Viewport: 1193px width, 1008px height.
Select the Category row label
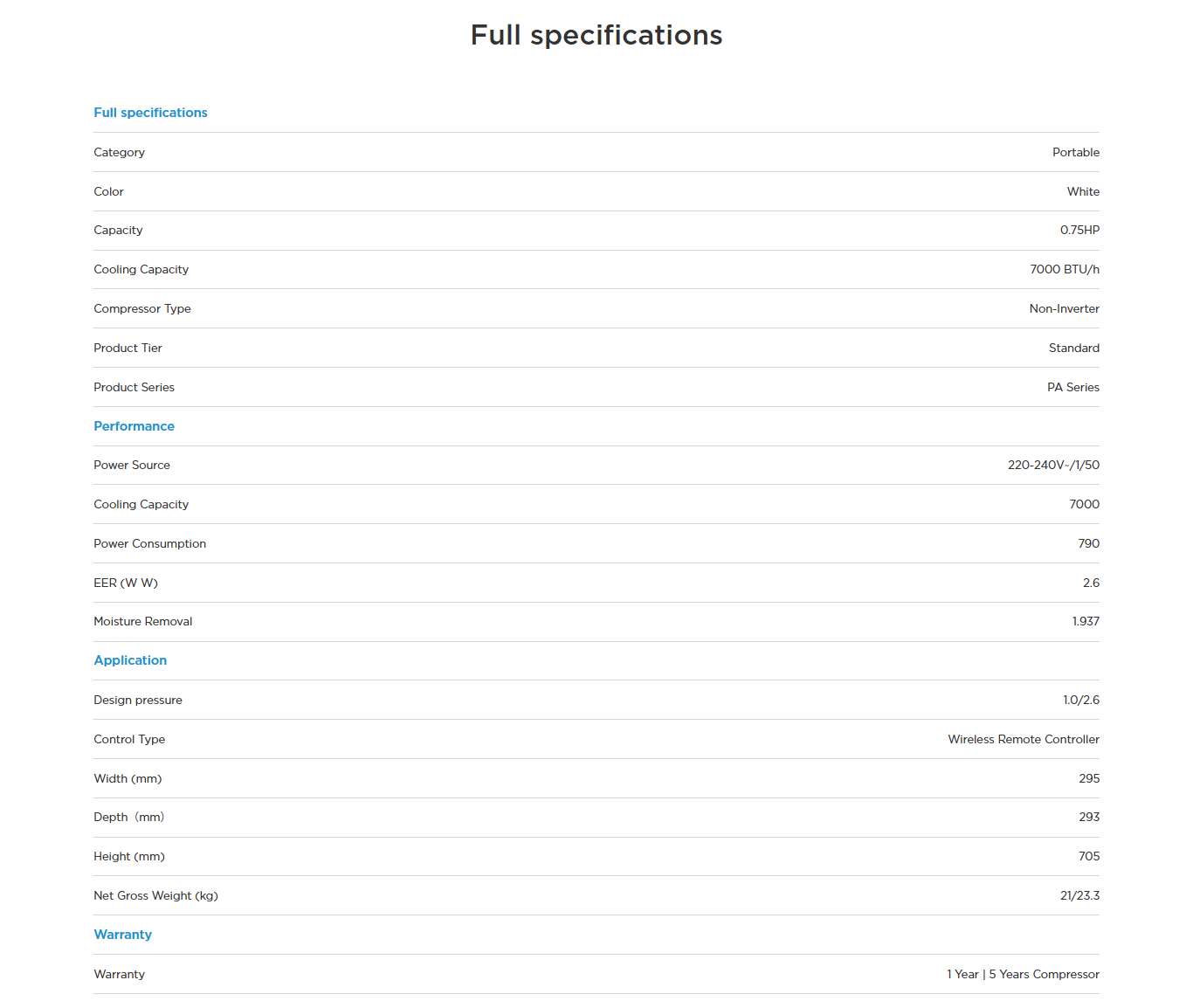(119, 152)
